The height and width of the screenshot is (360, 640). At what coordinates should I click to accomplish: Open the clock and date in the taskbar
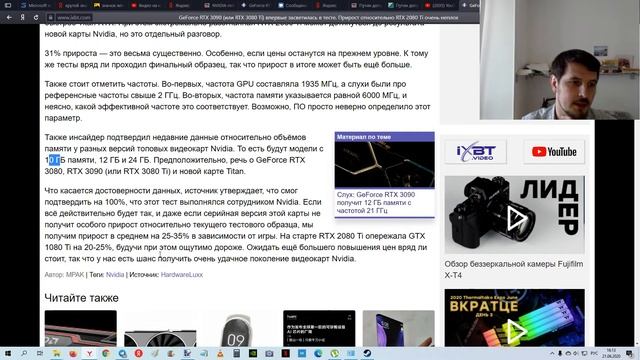pos(611,353)
